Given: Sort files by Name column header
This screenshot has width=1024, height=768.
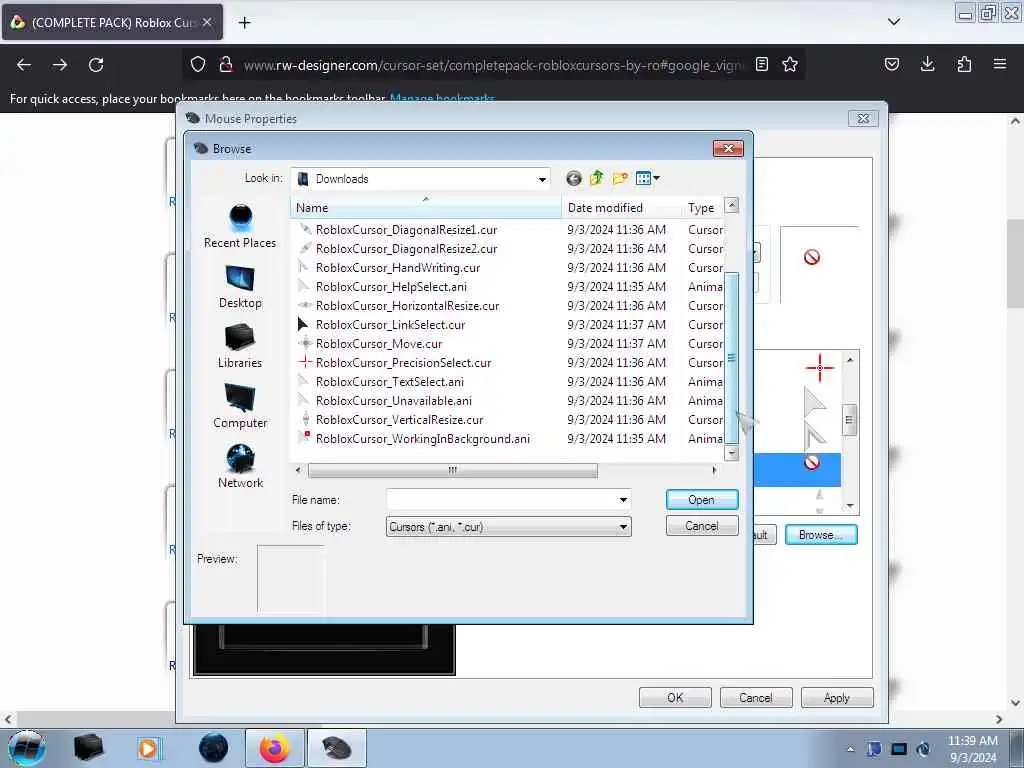Looking at the screenshot, I should click(x=425, y=208).
